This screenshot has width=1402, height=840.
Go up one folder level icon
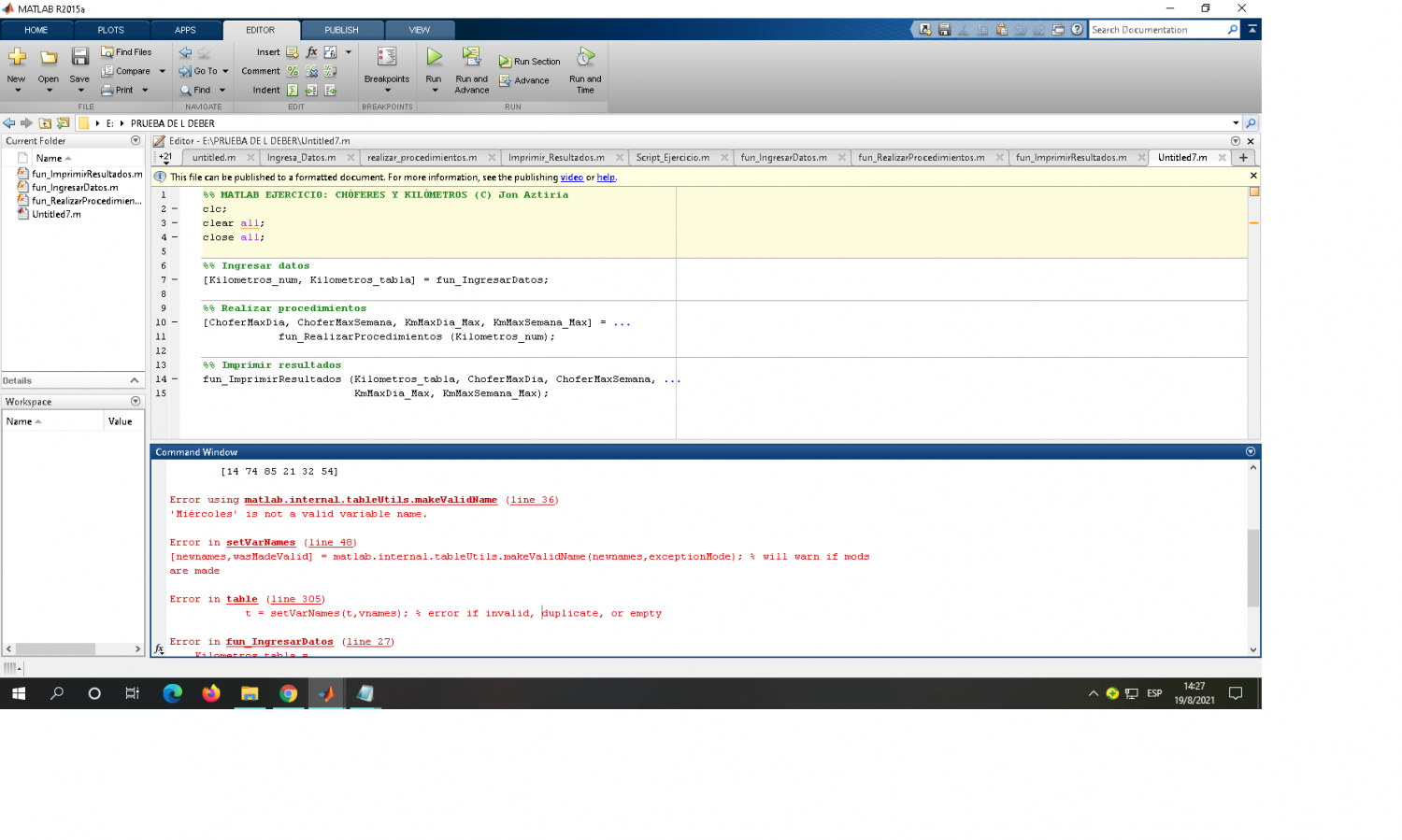(x=45, y=123)
